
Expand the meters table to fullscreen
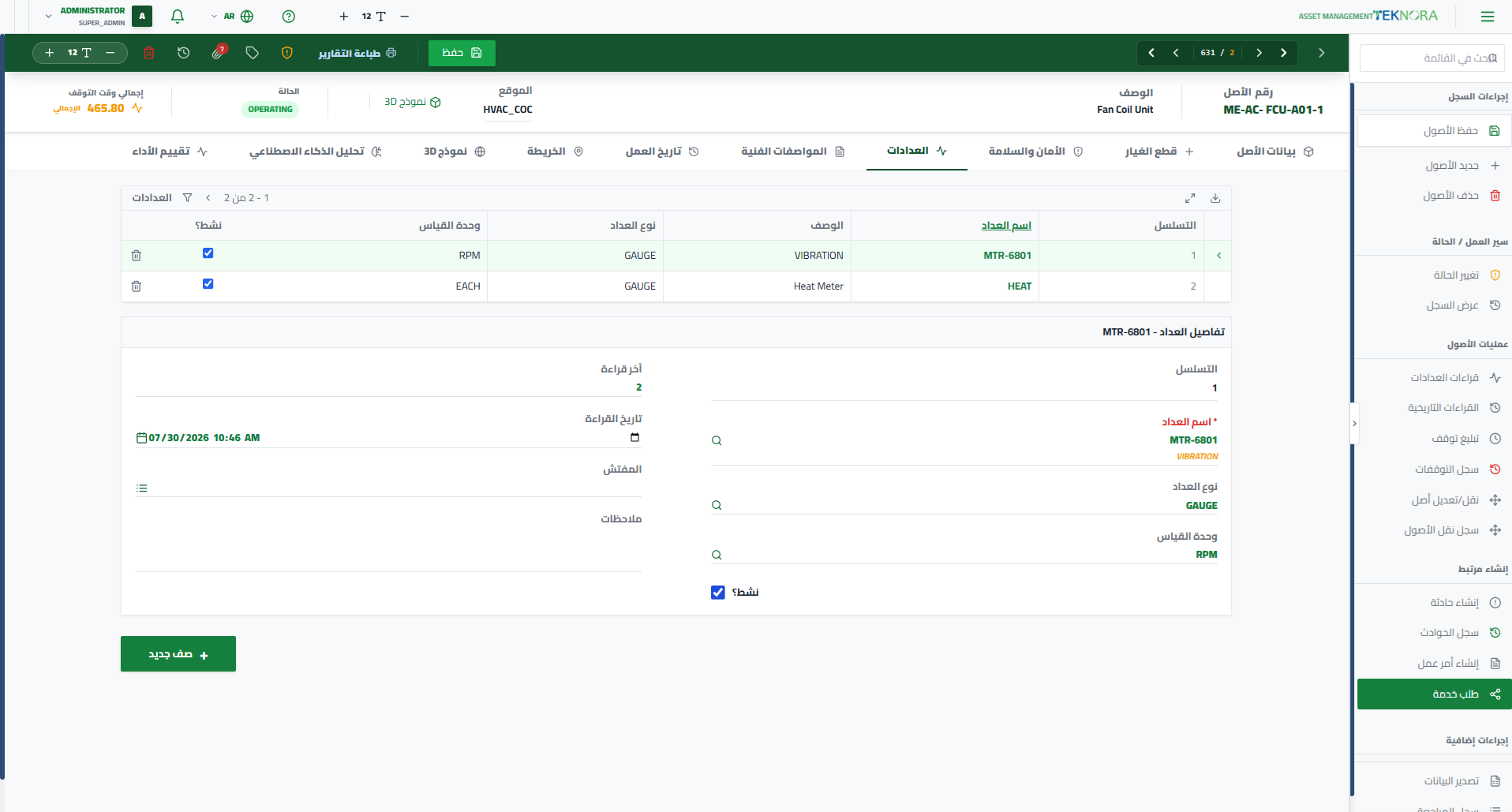pos(1190,198)
